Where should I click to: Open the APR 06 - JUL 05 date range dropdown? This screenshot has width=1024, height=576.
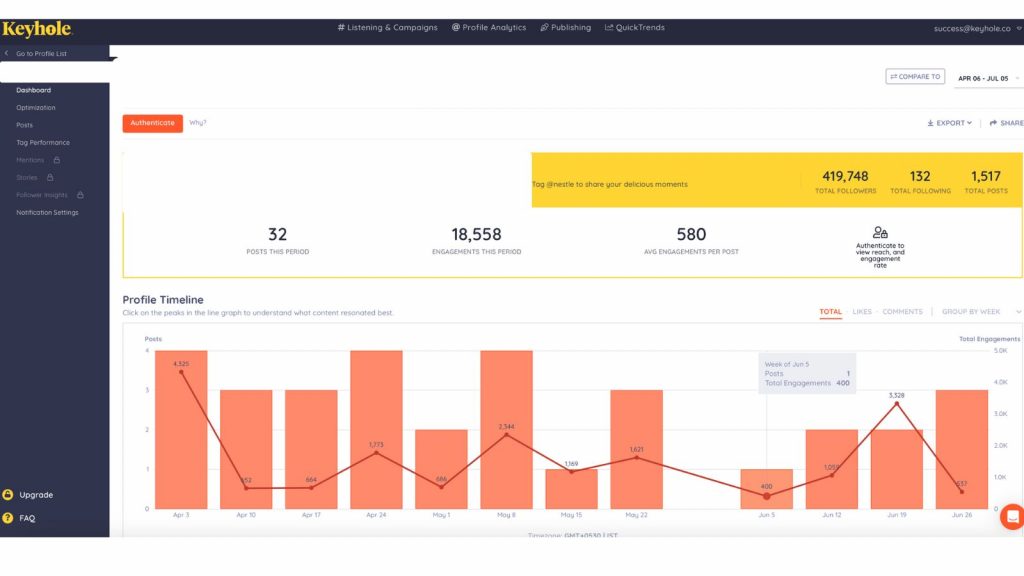[x=988, y=78]
